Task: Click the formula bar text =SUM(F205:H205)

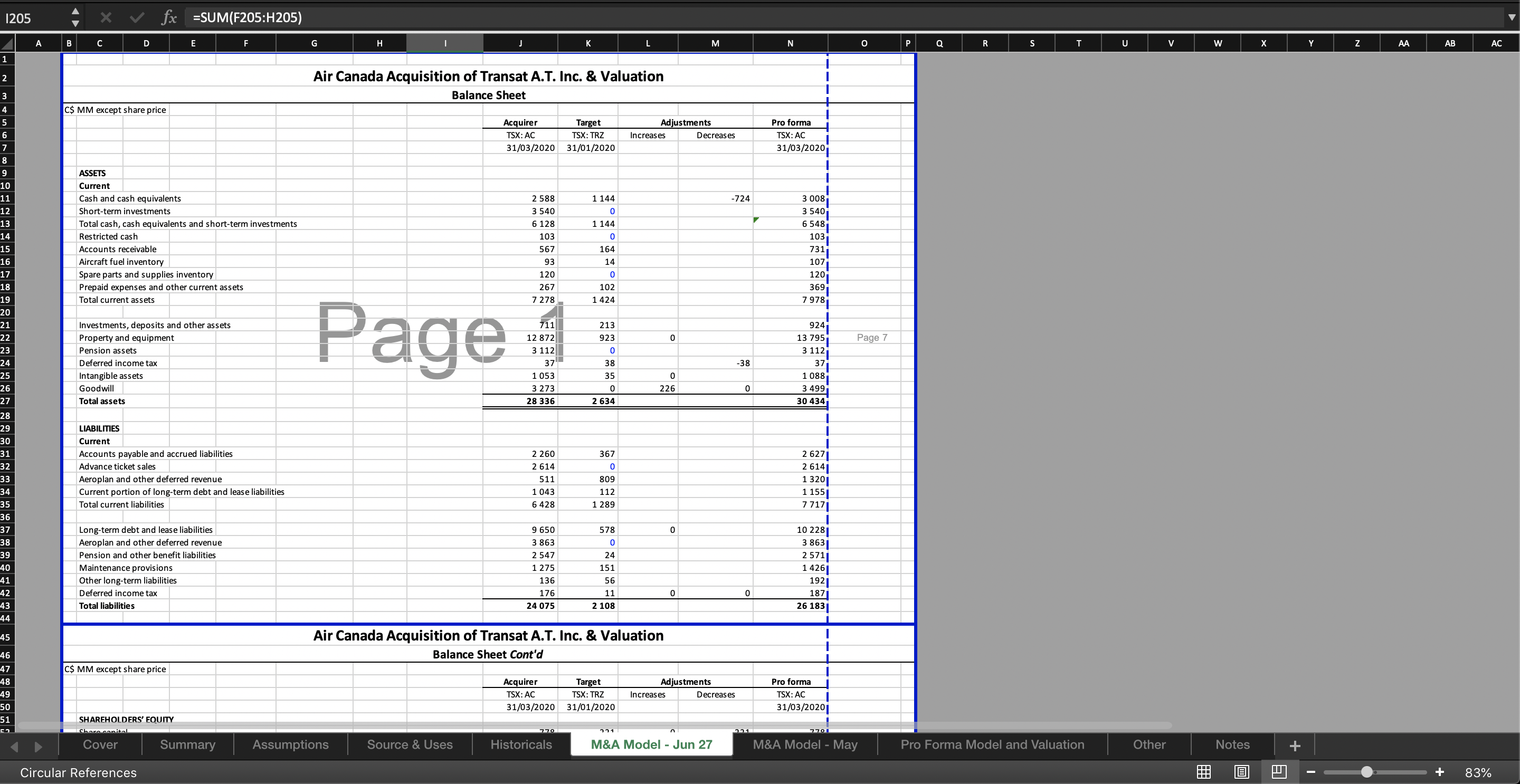Action: point(247,18)
